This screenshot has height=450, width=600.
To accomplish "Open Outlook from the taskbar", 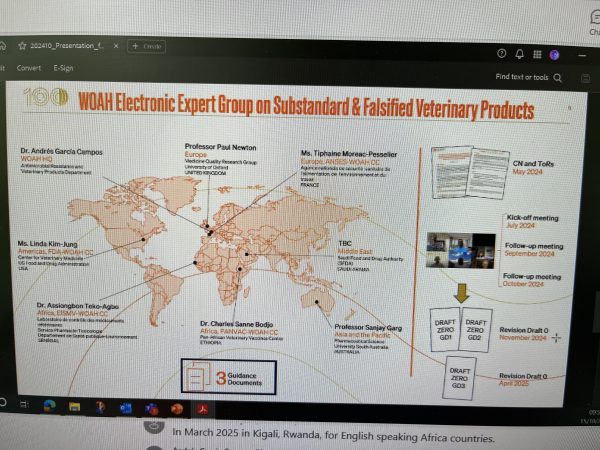I will (126, 408).
